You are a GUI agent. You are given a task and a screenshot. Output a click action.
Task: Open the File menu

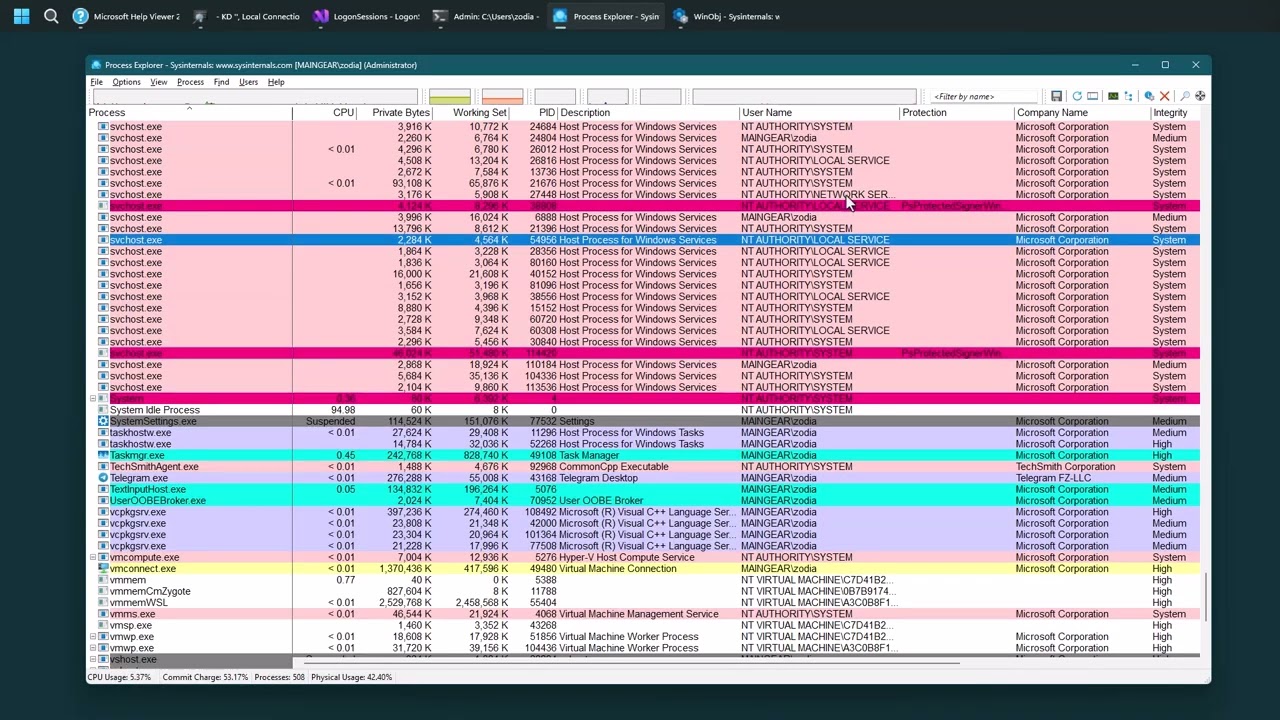pyautogui.click(x=97, y=82)
